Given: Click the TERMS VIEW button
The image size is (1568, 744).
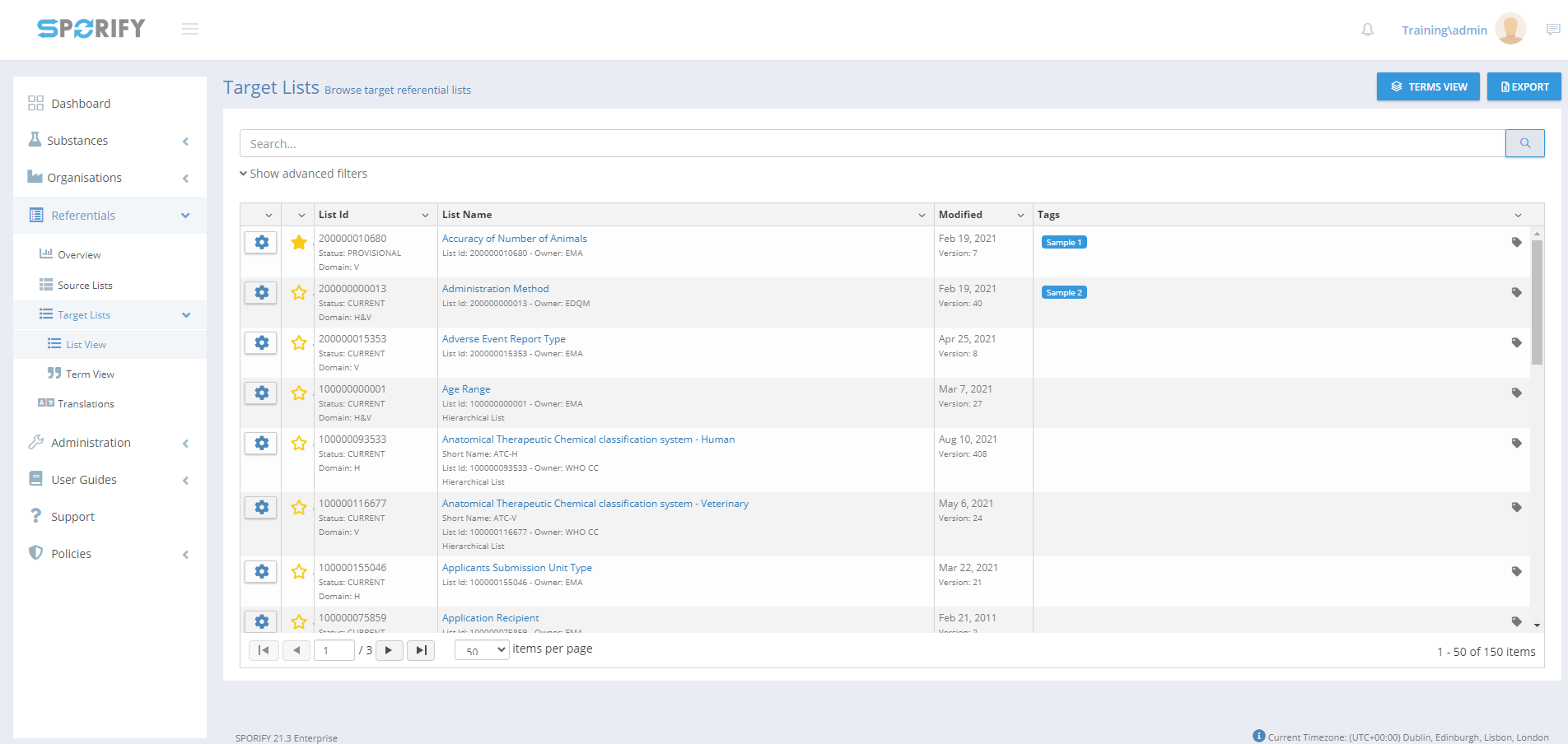Looking at the screenshot, I should coord(1427,86).
